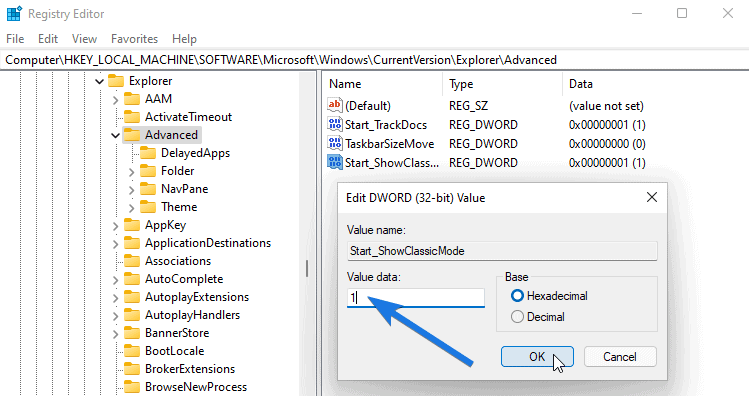Expand the AutoplayExtensions key chevron
Screen dimensions: 749x396
(x=116, y=298)
